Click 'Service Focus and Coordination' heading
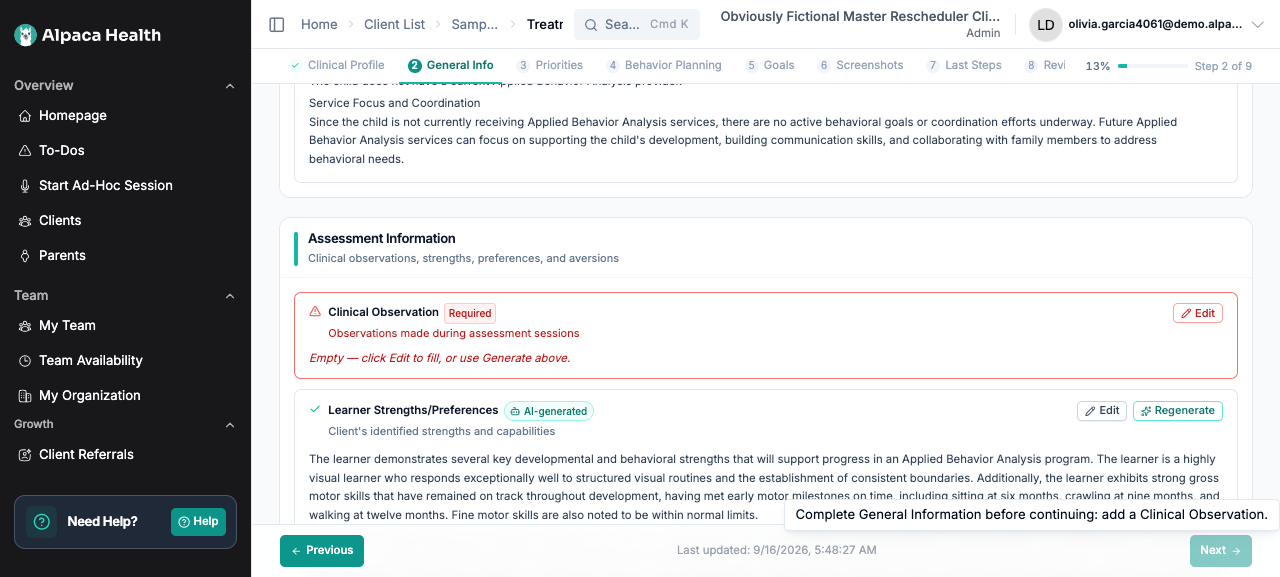The image size is (1280, 577). click(x=395, y=103)
